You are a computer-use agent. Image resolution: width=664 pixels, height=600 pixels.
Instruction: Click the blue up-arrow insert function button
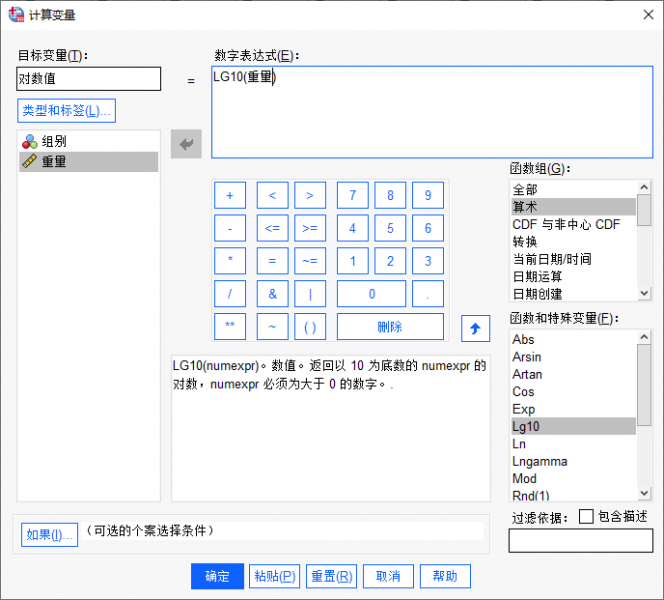click(475, 328)
